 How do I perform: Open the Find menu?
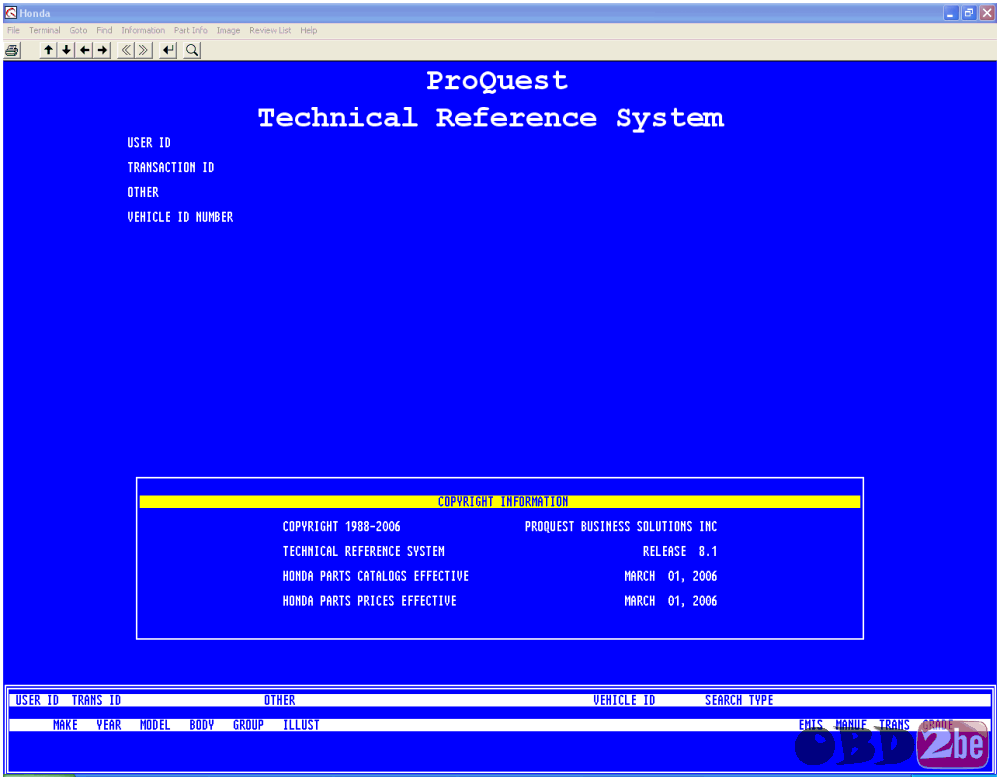(104, 30)
